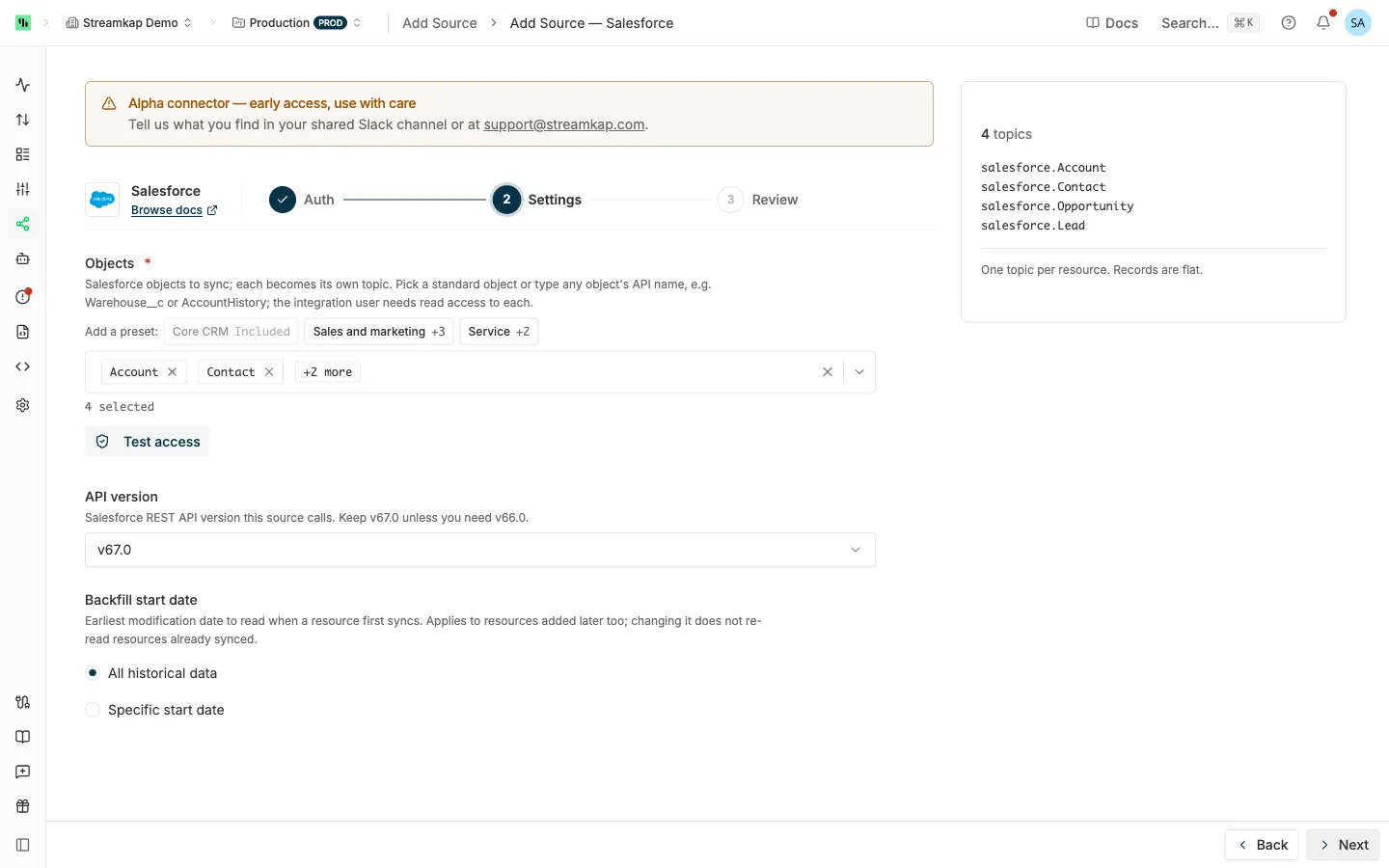Expand the +2 more objects chip

[x=328, y=372]
